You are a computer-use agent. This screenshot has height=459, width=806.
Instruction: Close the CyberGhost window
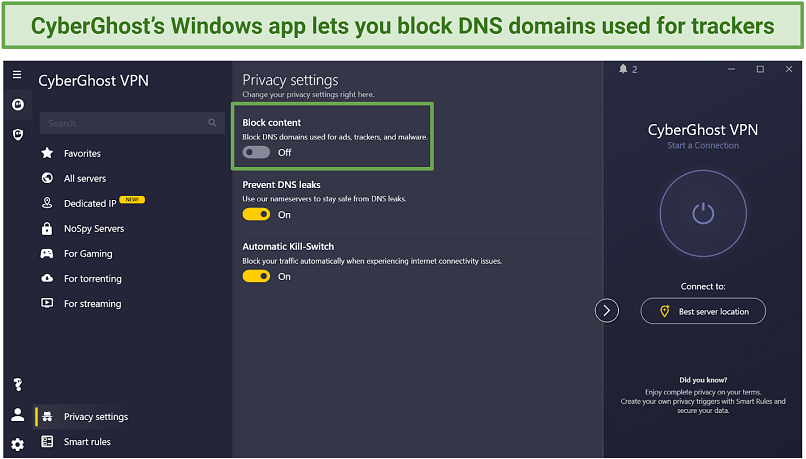[789, 69]
